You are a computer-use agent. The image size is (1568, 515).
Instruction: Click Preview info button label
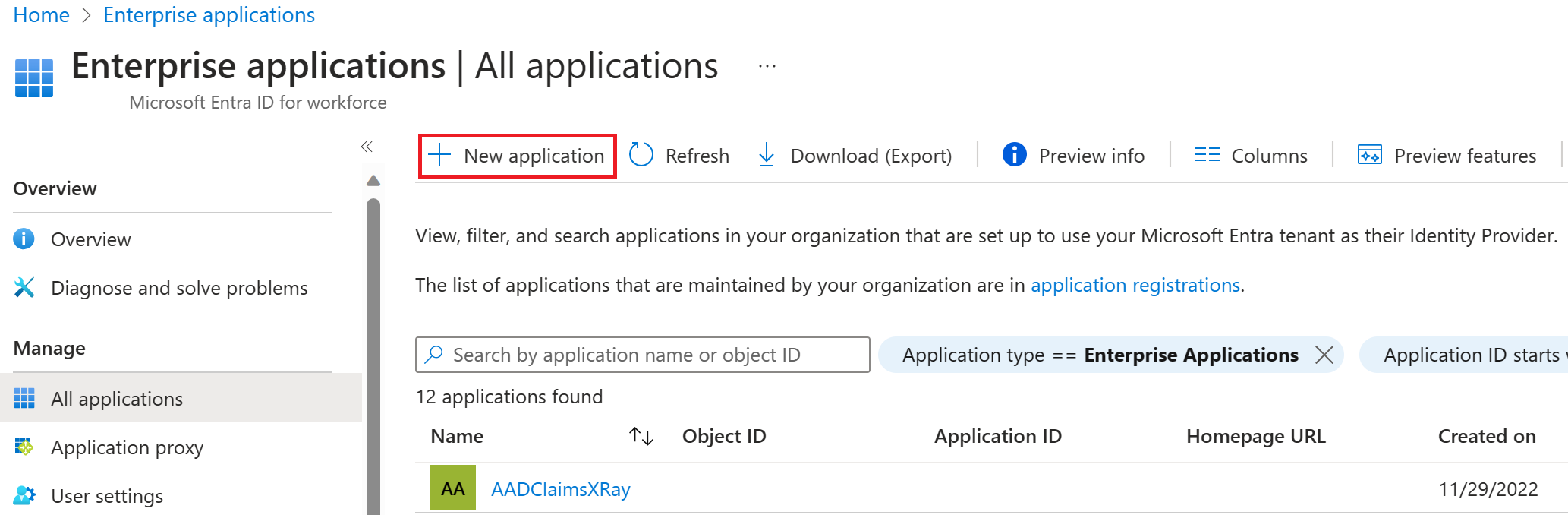pyautogui.click(x=1091, y=156)
